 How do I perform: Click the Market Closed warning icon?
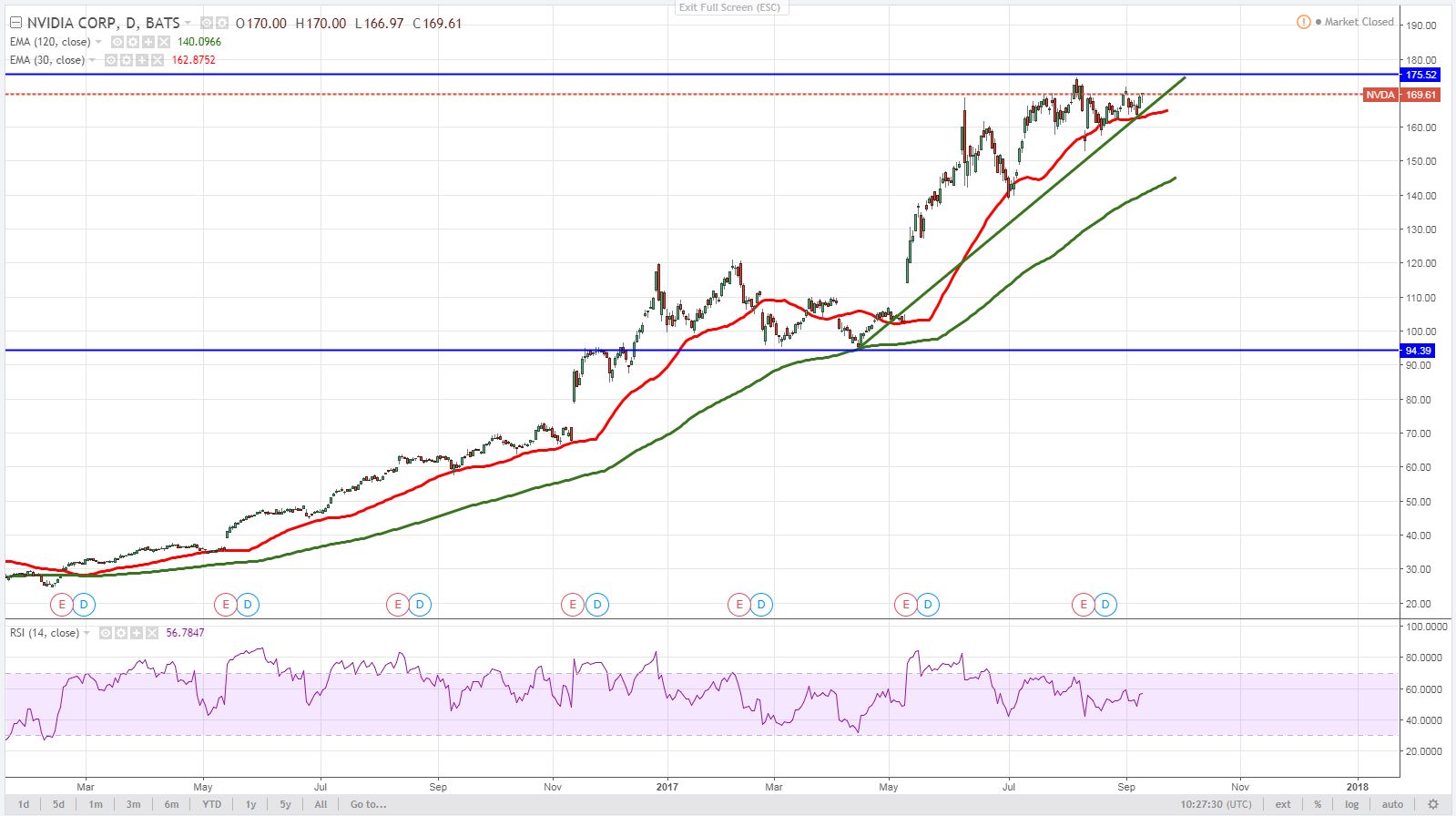[1303, 22]
